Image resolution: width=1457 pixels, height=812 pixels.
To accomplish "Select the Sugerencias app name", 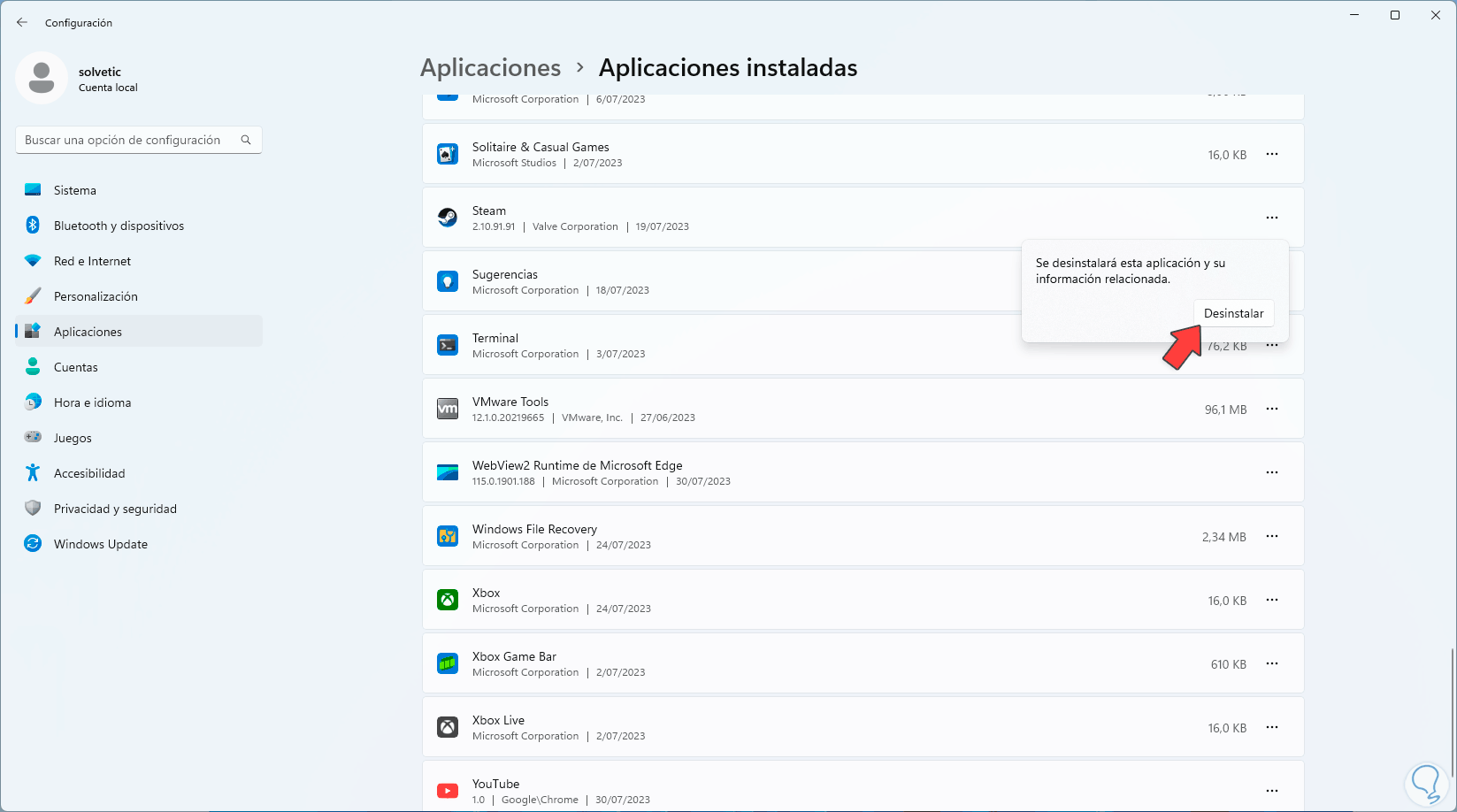I will pos(505,274).
